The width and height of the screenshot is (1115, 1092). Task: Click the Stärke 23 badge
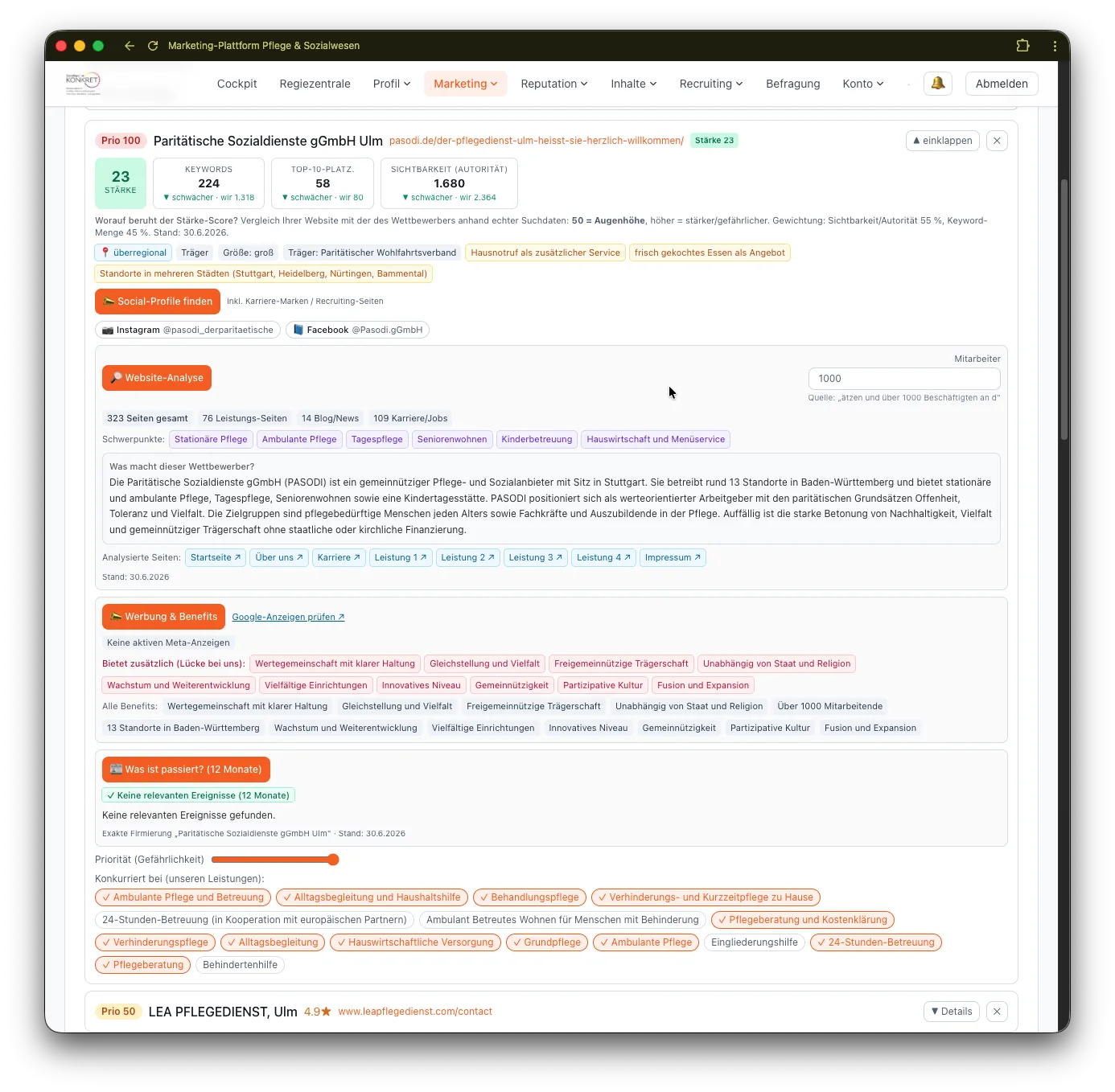714,141
